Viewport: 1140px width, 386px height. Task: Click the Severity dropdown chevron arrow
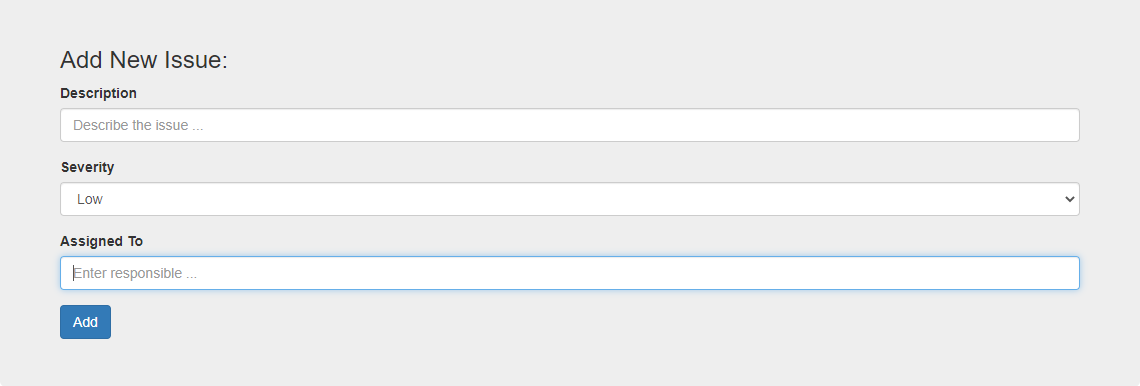(x=1069, y=199)
